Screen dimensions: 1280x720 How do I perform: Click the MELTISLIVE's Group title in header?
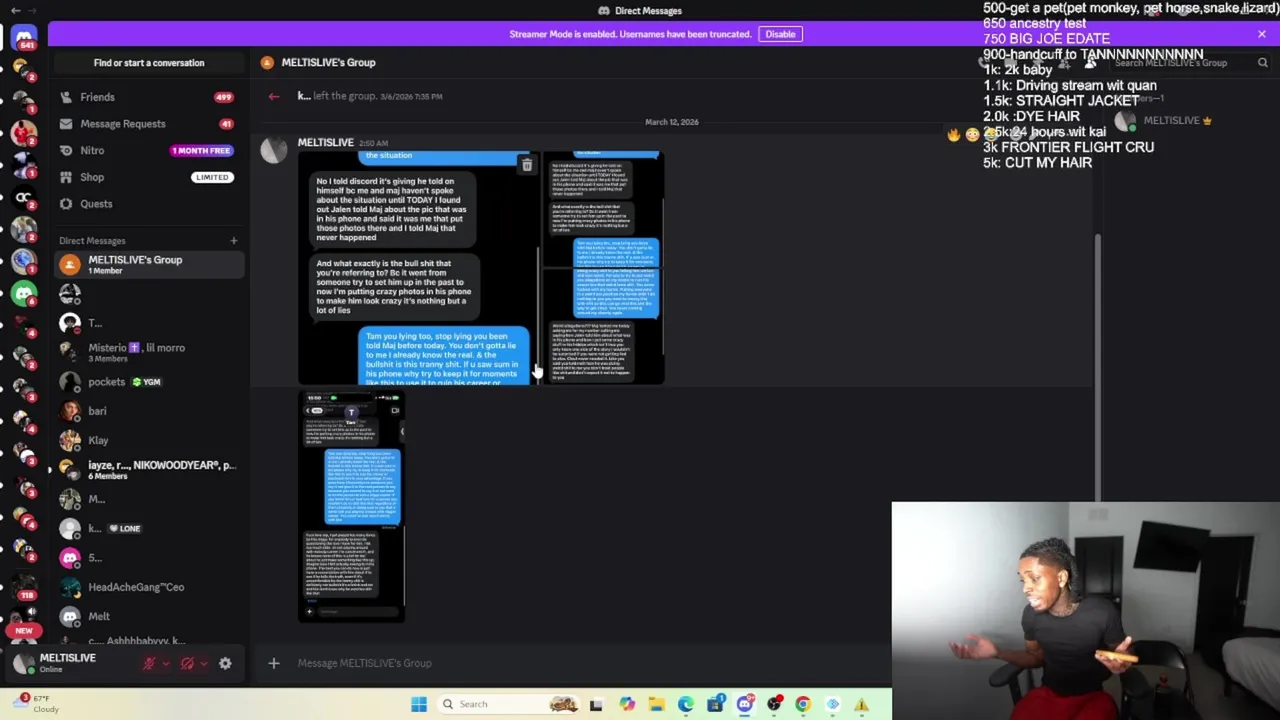328,62
